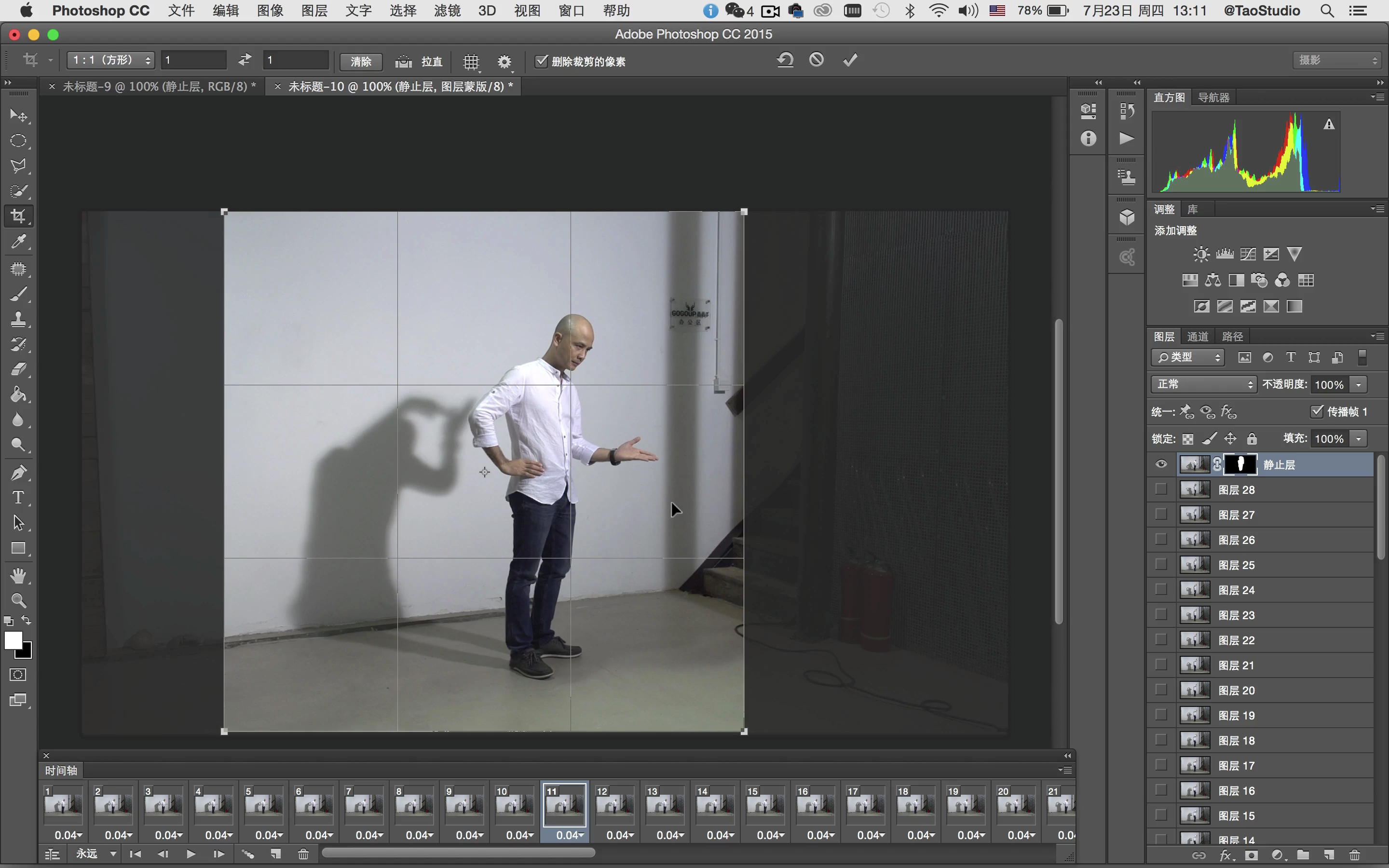Cancel the crop operation icon
The image size is (1389, 868).
point(816,60)
